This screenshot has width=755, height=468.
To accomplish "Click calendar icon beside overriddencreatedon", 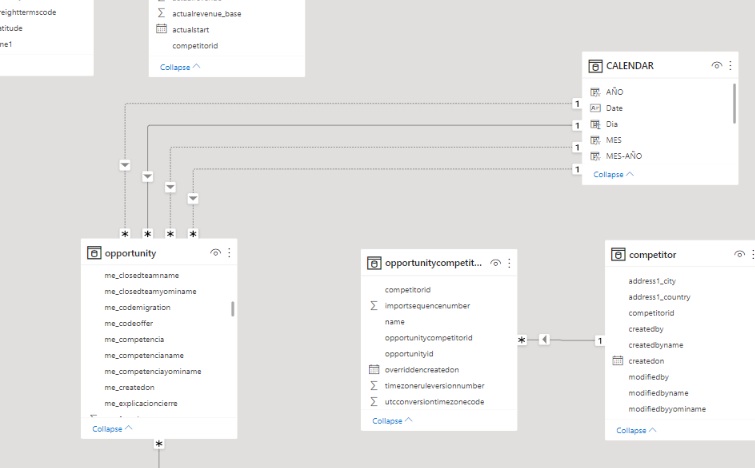I will pyautogui.click(x=374, y=369).
